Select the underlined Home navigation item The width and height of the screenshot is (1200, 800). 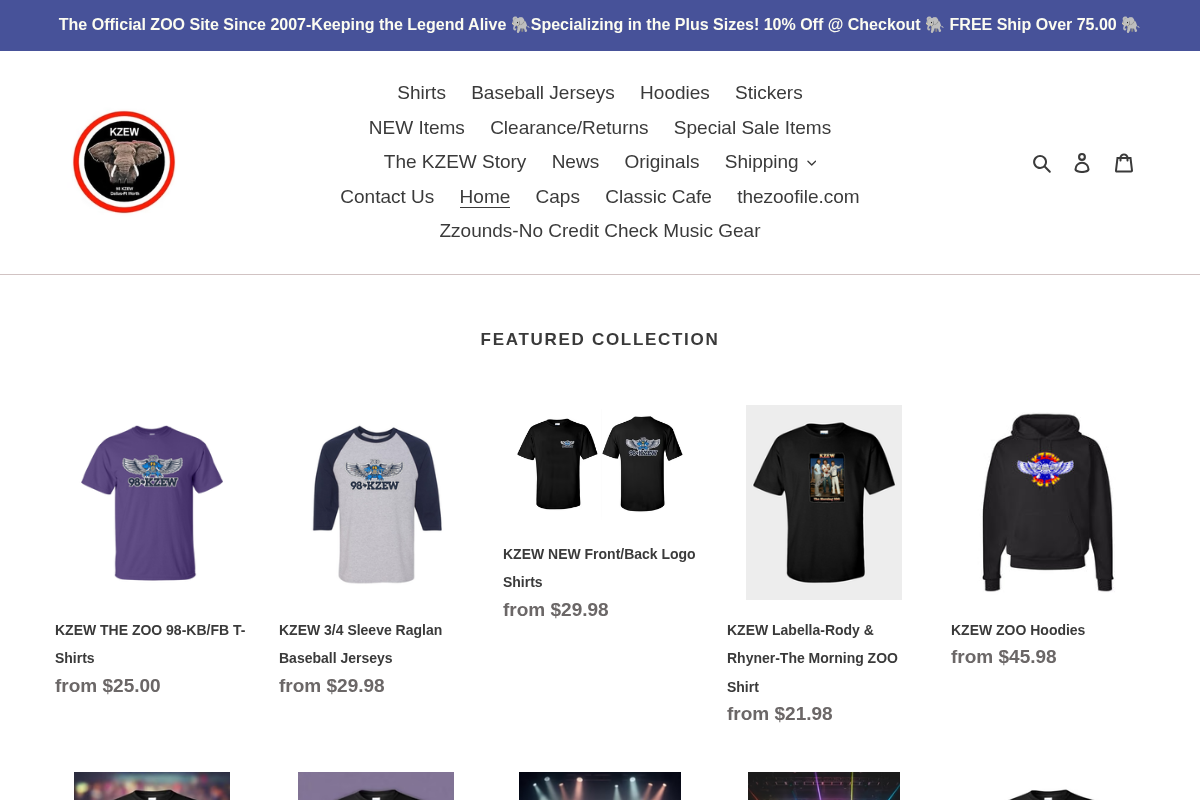[484, 197]
